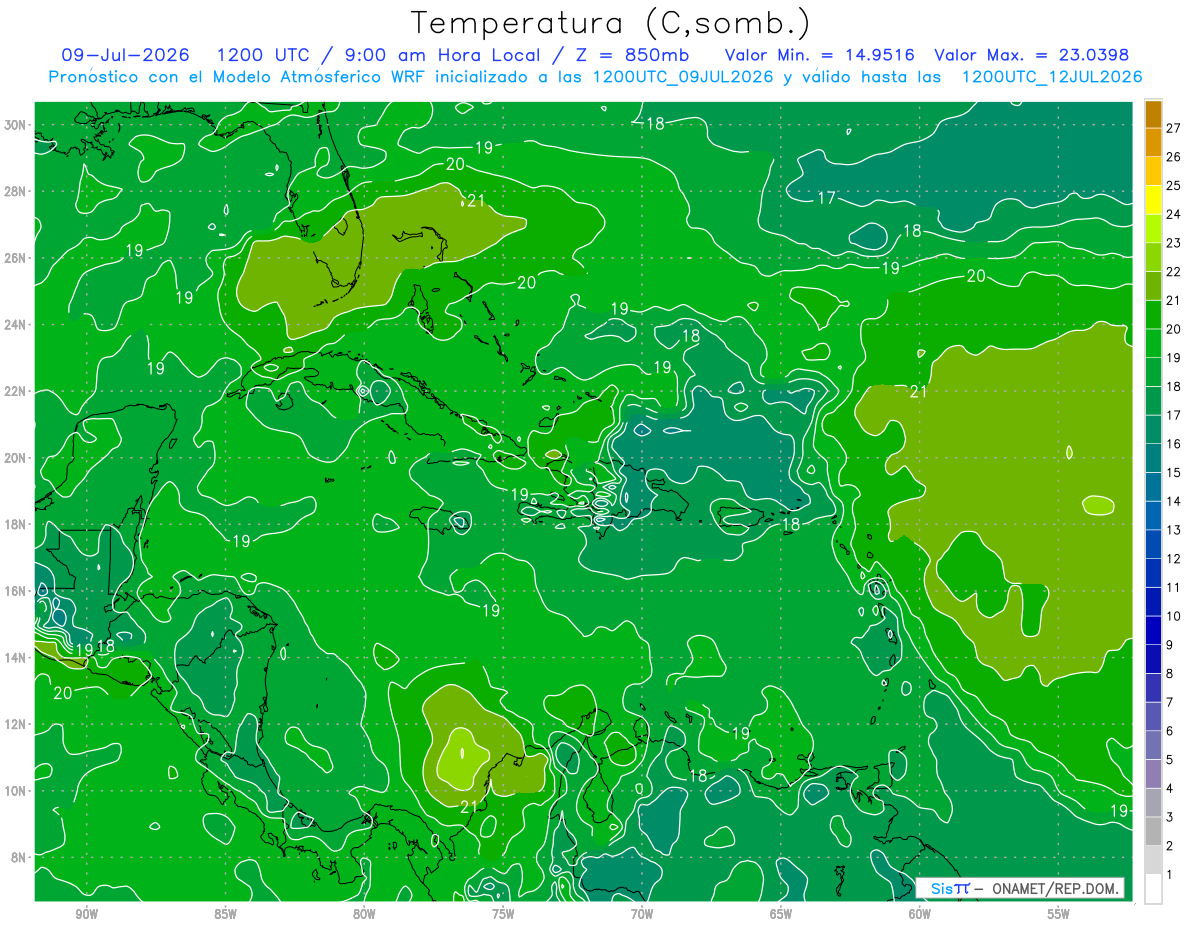The height and width of the screenshot is (927, 1200).
Task: Click the color bar label 1
Action: pos(1170,875)
